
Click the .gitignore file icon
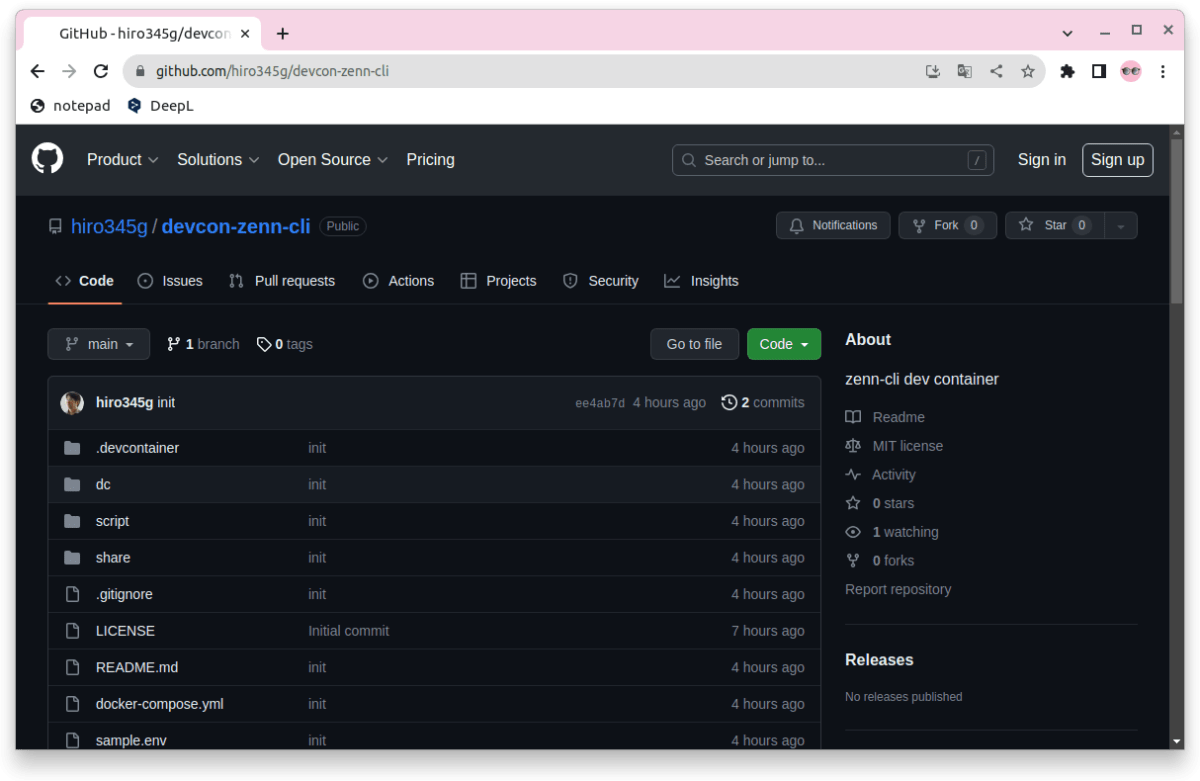pos(72,594)
